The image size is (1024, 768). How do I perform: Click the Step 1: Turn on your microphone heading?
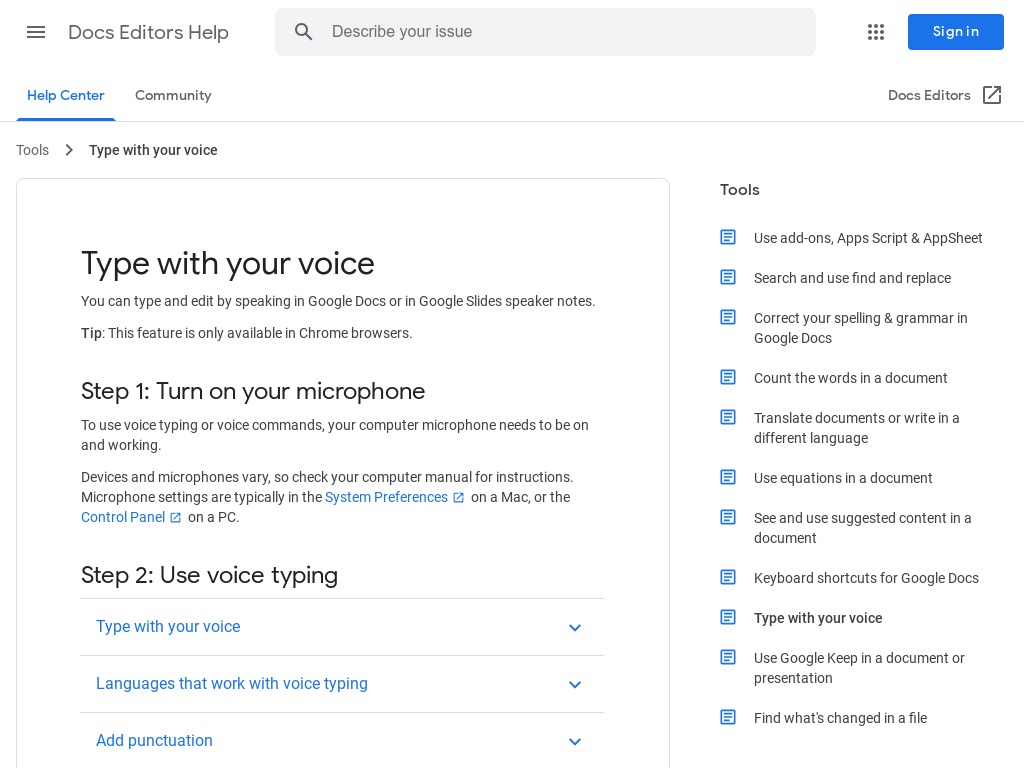(253, 391)
